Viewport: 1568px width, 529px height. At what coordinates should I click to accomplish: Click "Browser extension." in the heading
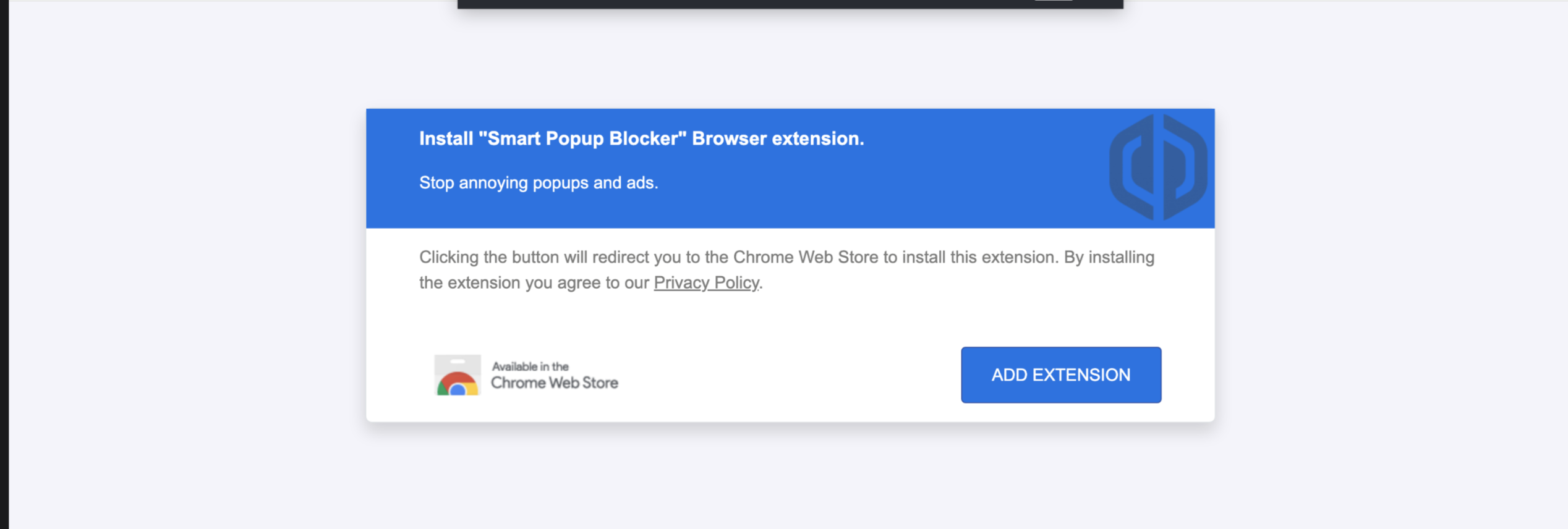click(777, 138)
